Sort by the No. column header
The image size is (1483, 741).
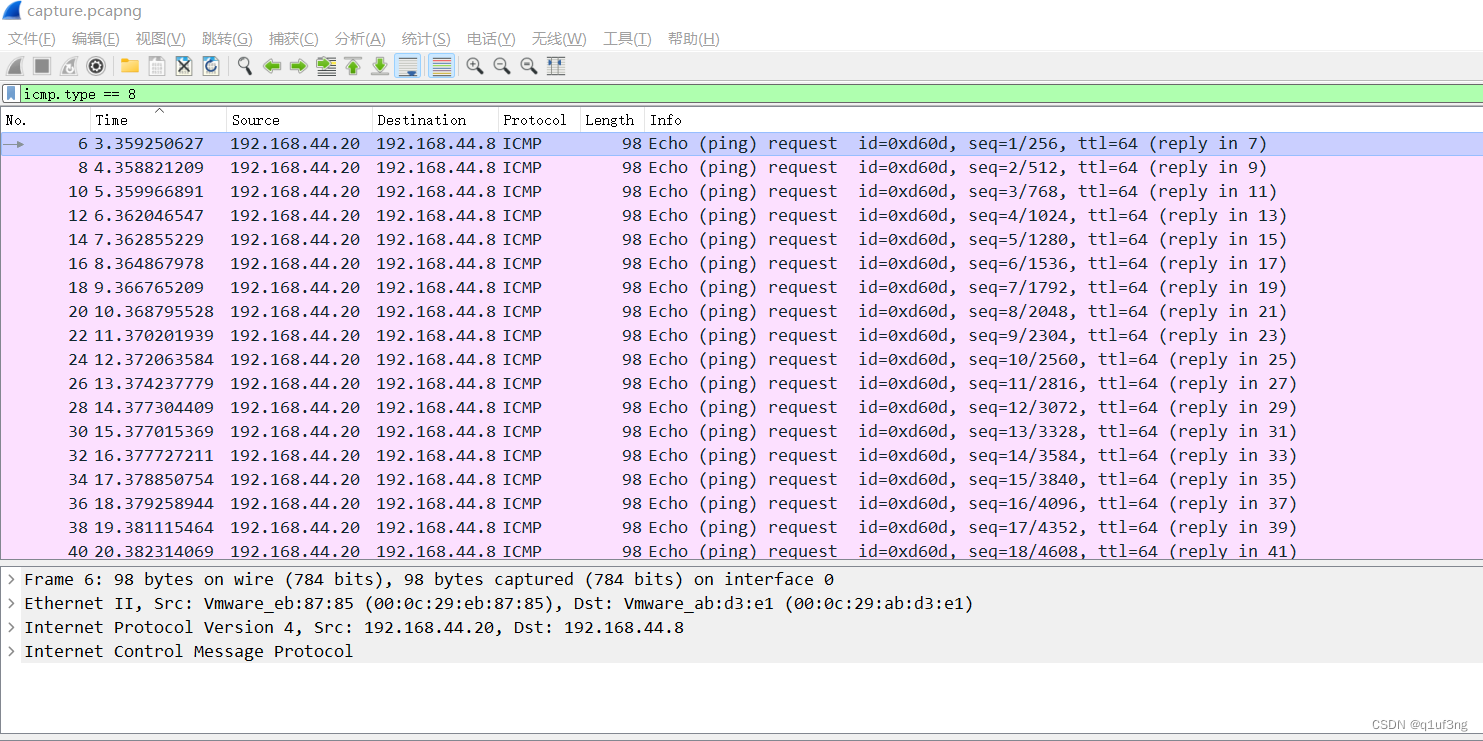45,120
